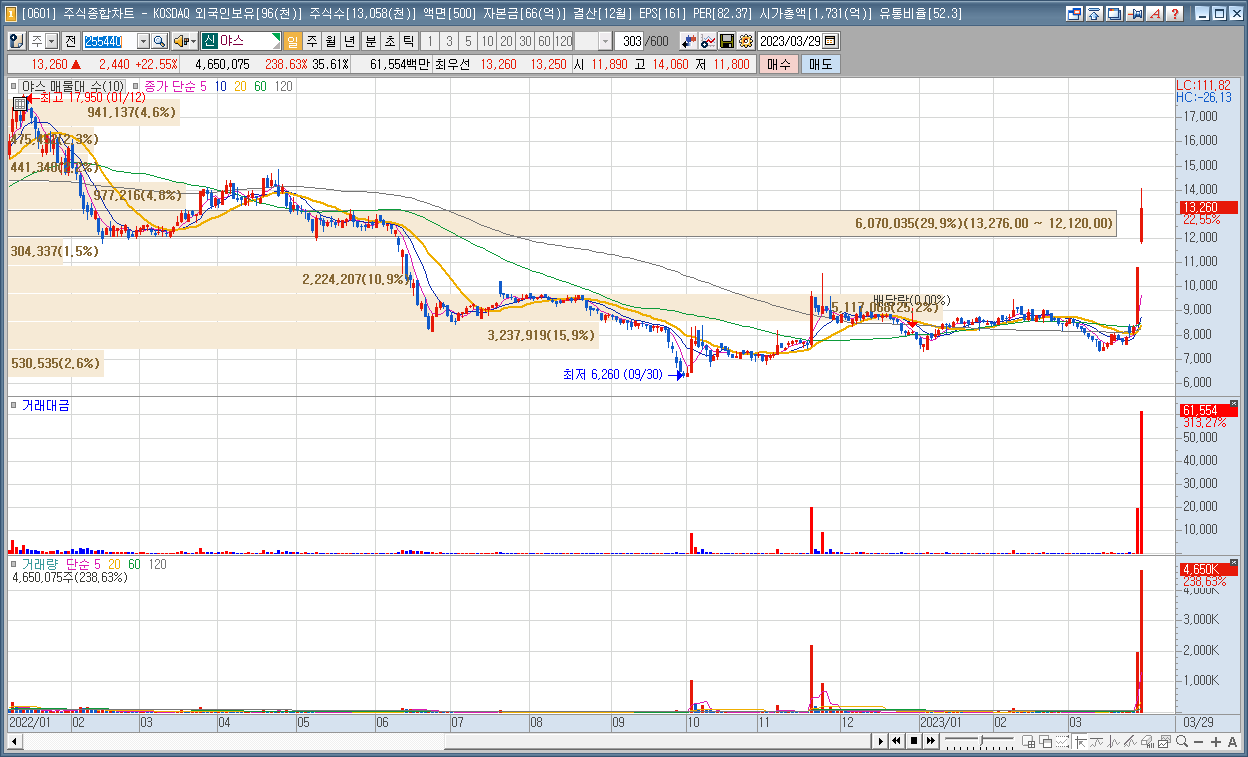The width and height of the screenshot is (1248, 757).
Task: Select the 120 interval preset button
Action: tap(563, 41)
